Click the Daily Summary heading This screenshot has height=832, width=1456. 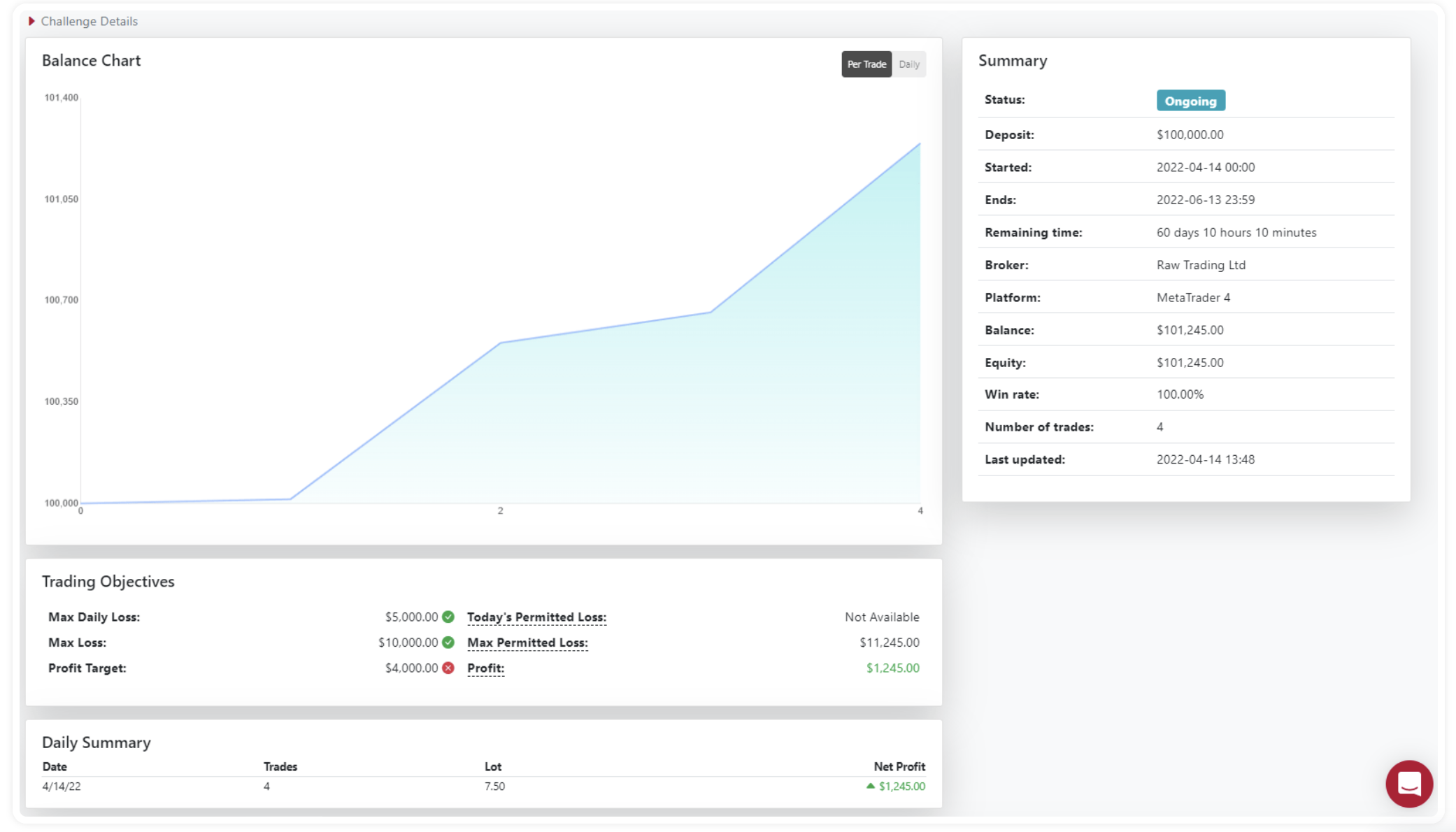point(96,743)
